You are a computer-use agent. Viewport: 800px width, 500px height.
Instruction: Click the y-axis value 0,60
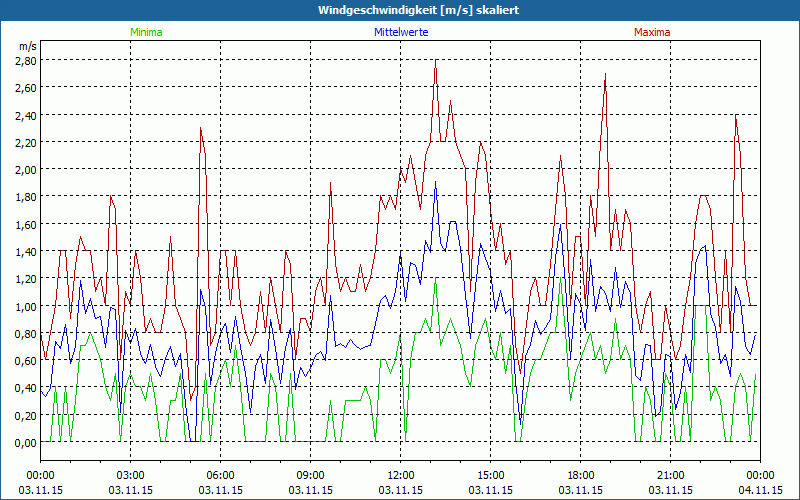point(26,360)
